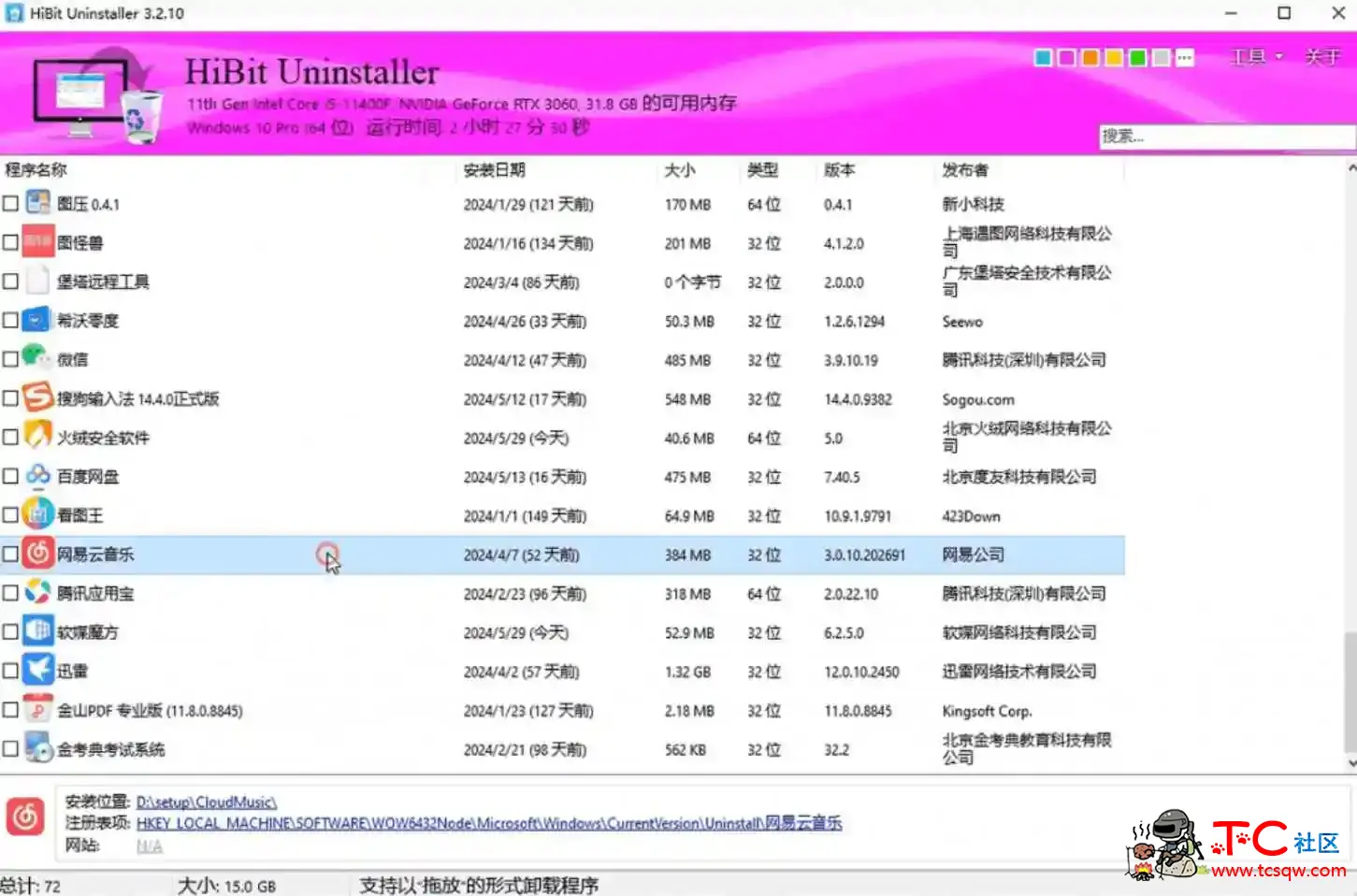Enable the checkbox for 迅雷
This screenshot has height=896, width=1357.
pyautogui.click(x=10, y=670)
